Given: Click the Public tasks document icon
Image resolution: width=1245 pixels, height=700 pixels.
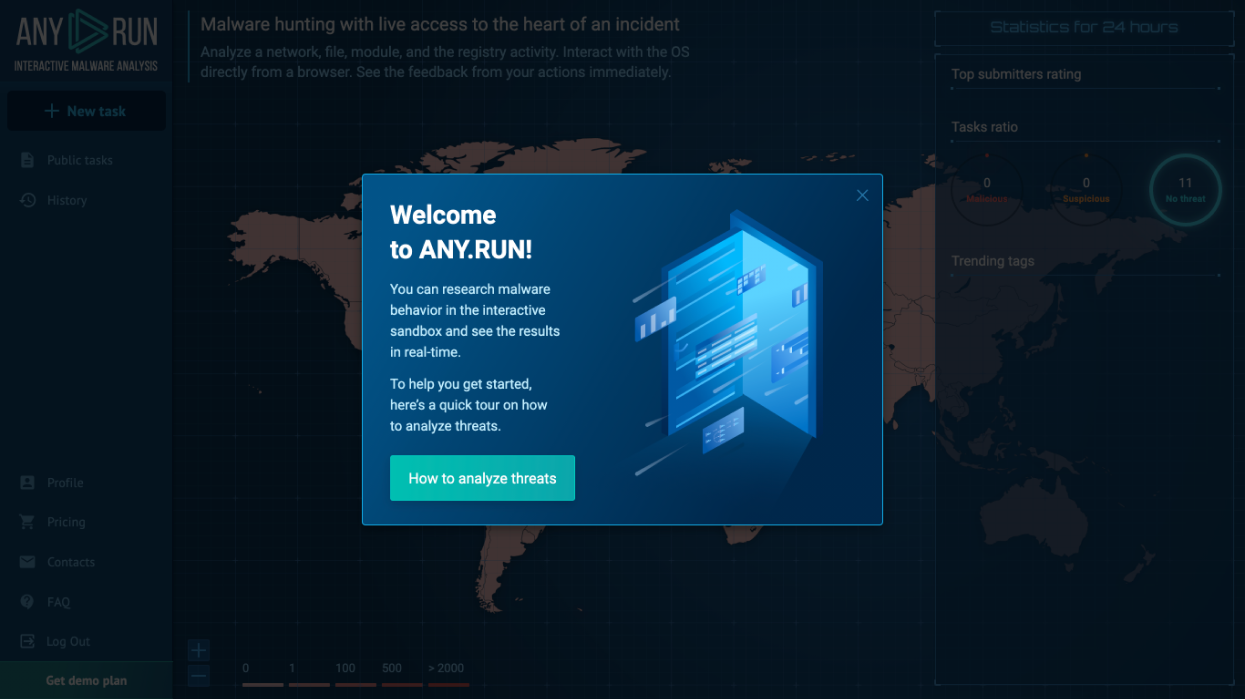Looking at the screenshot, I should 28,160.
